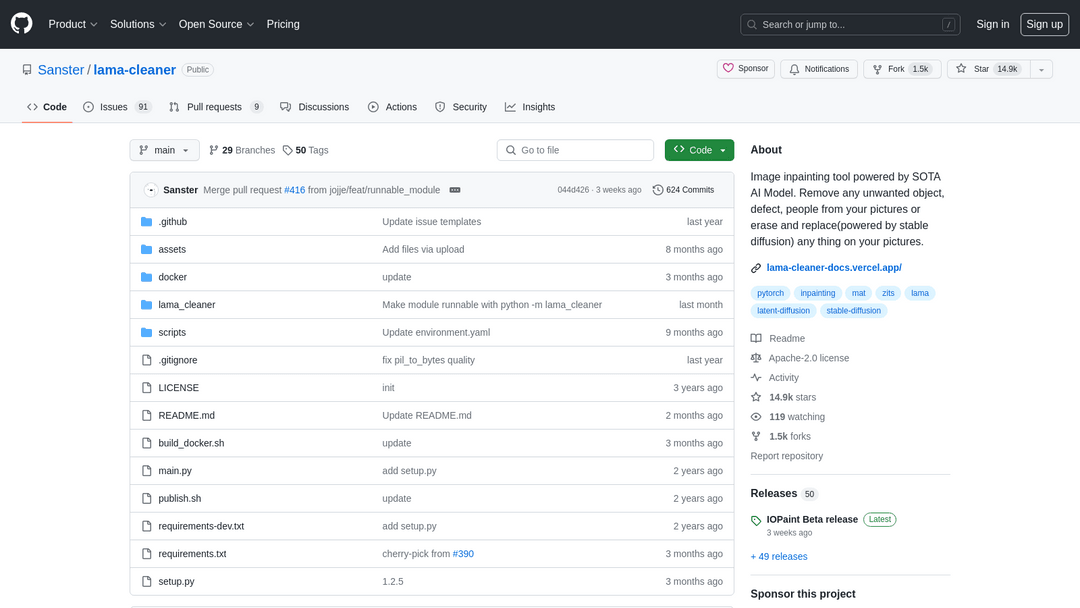Open the requirements-dev.txt file
This screenshot has width=1080, height=608.
[x=201, y=526]
